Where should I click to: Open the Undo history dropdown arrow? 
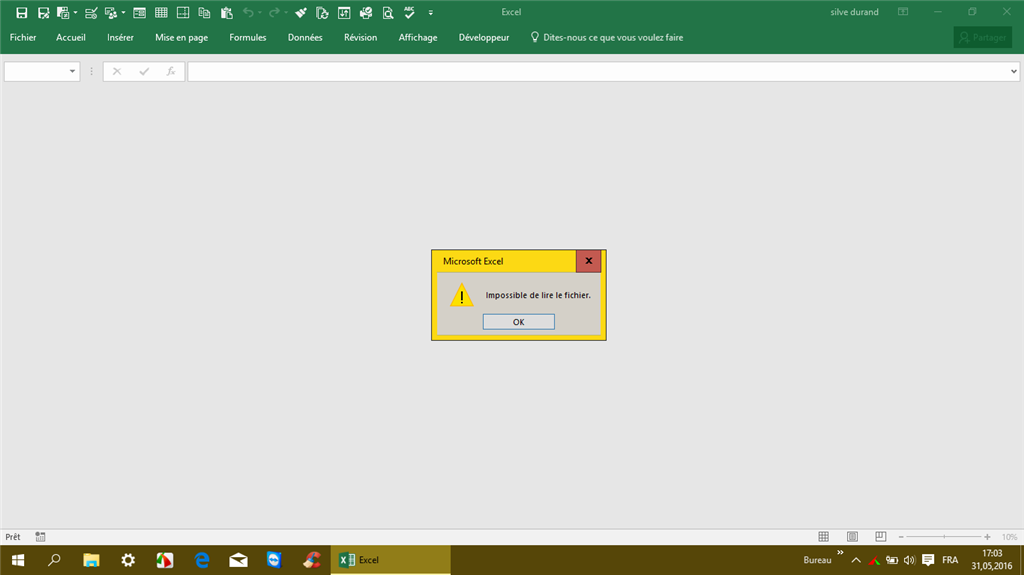pyautogui.click(x=260, y=12)
